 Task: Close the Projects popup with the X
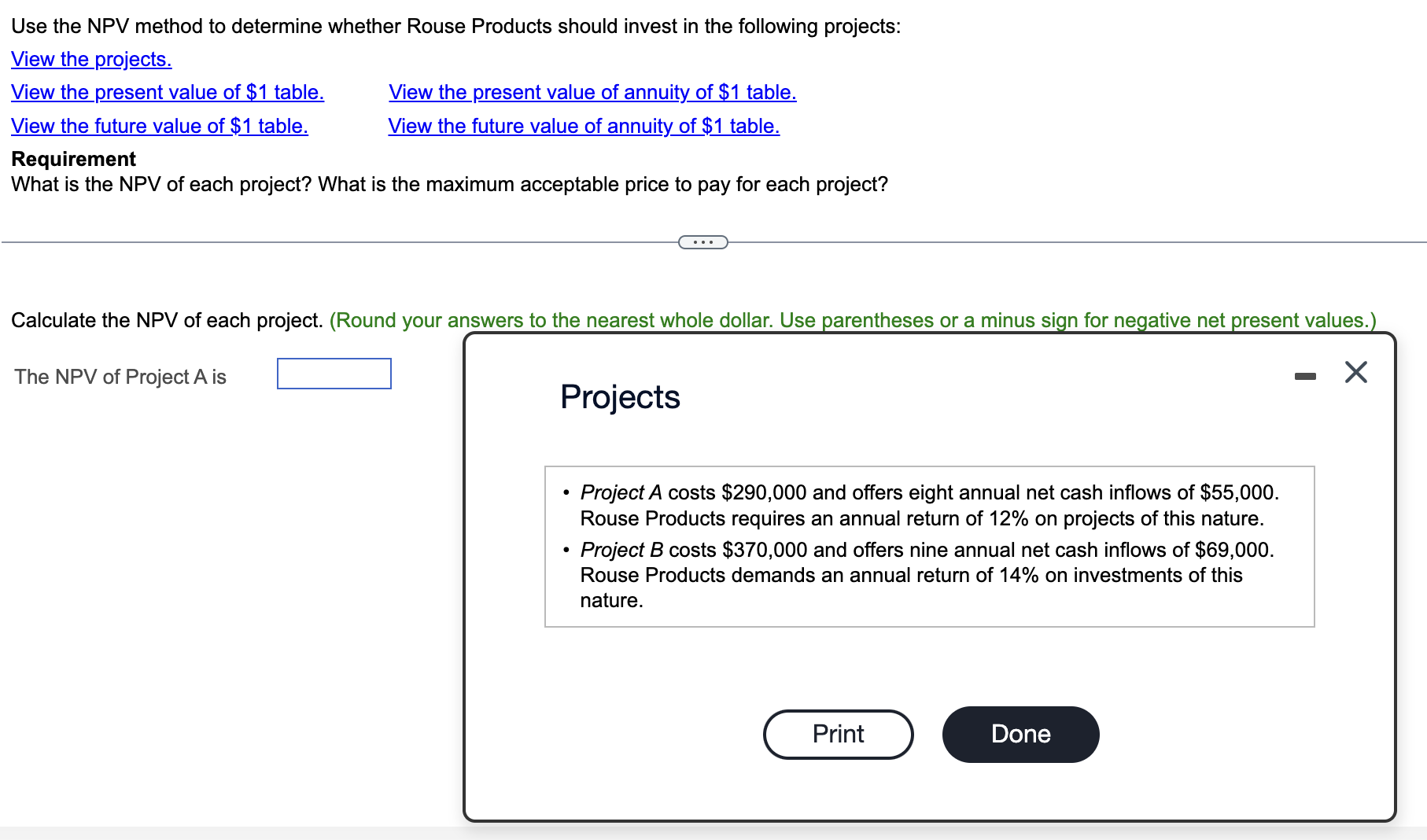[x=1355, y=372]
